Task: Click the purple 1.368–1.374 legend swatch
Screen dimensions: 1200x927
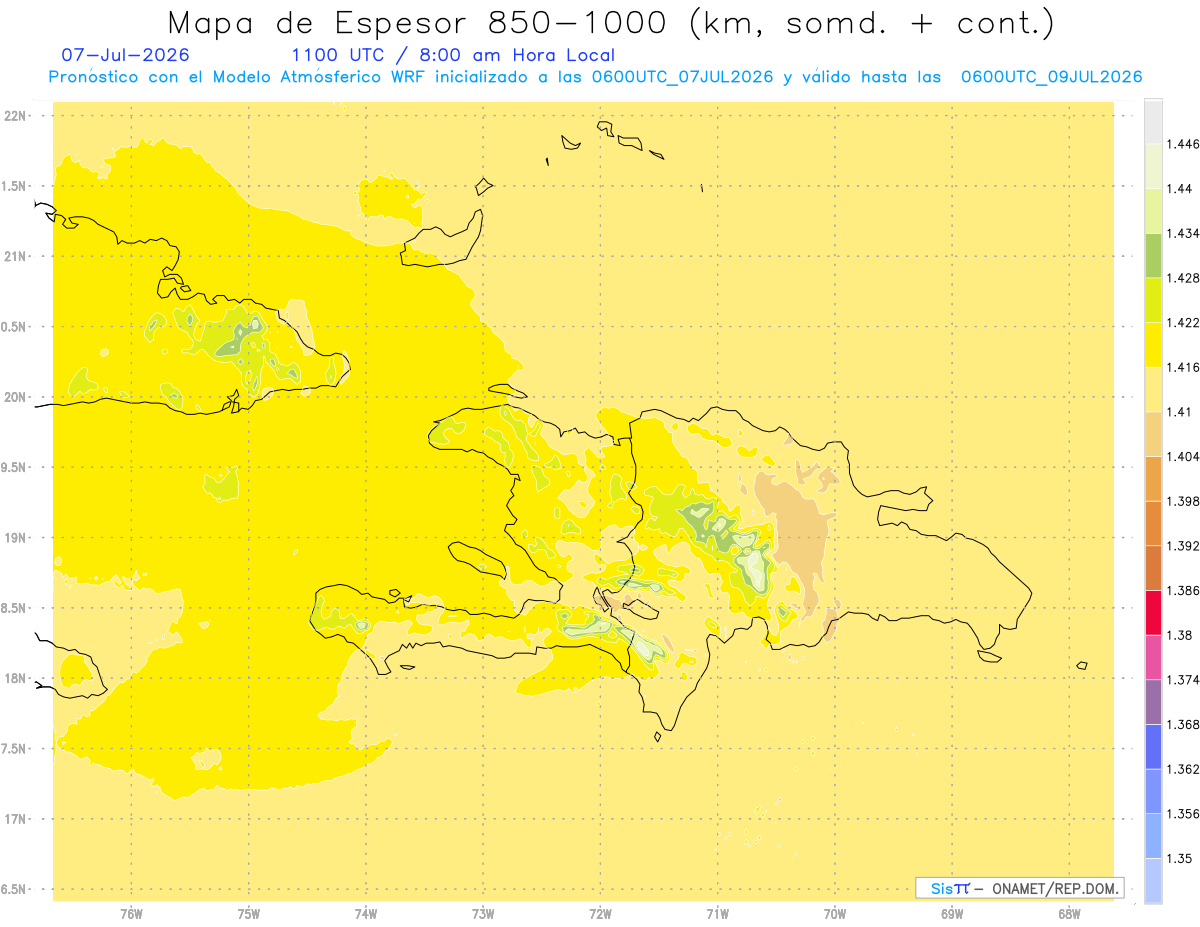Action: (x=1153, y=702)
